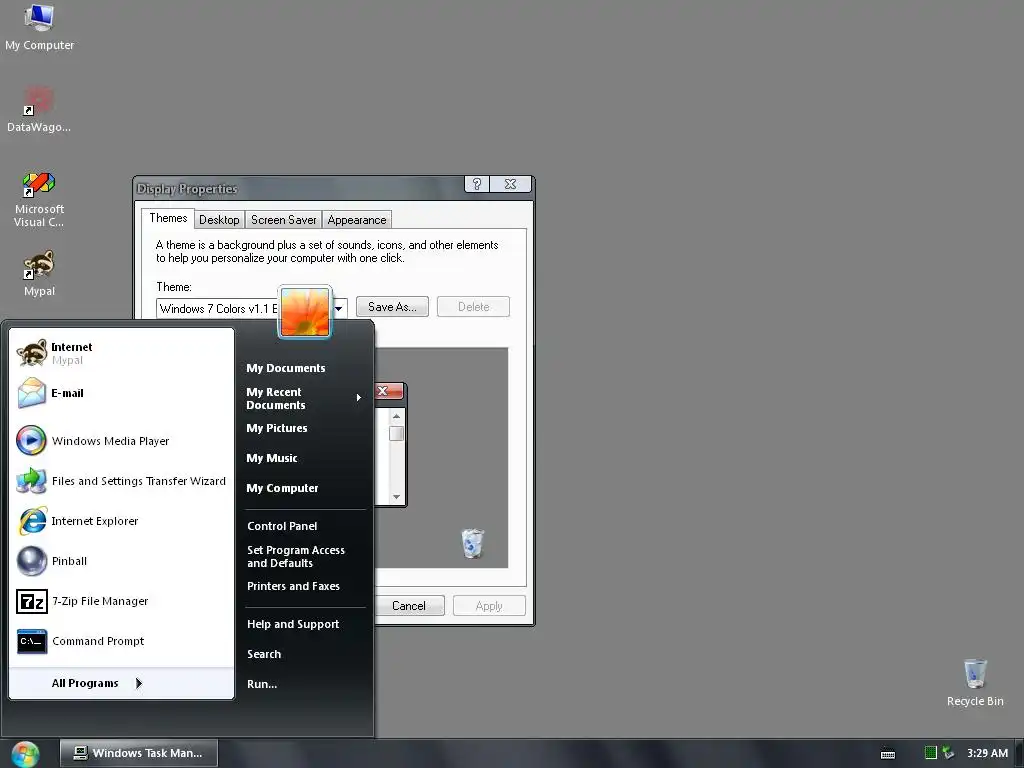Open Search from Start menu
Screen dimensions: 1024x768
304,654
